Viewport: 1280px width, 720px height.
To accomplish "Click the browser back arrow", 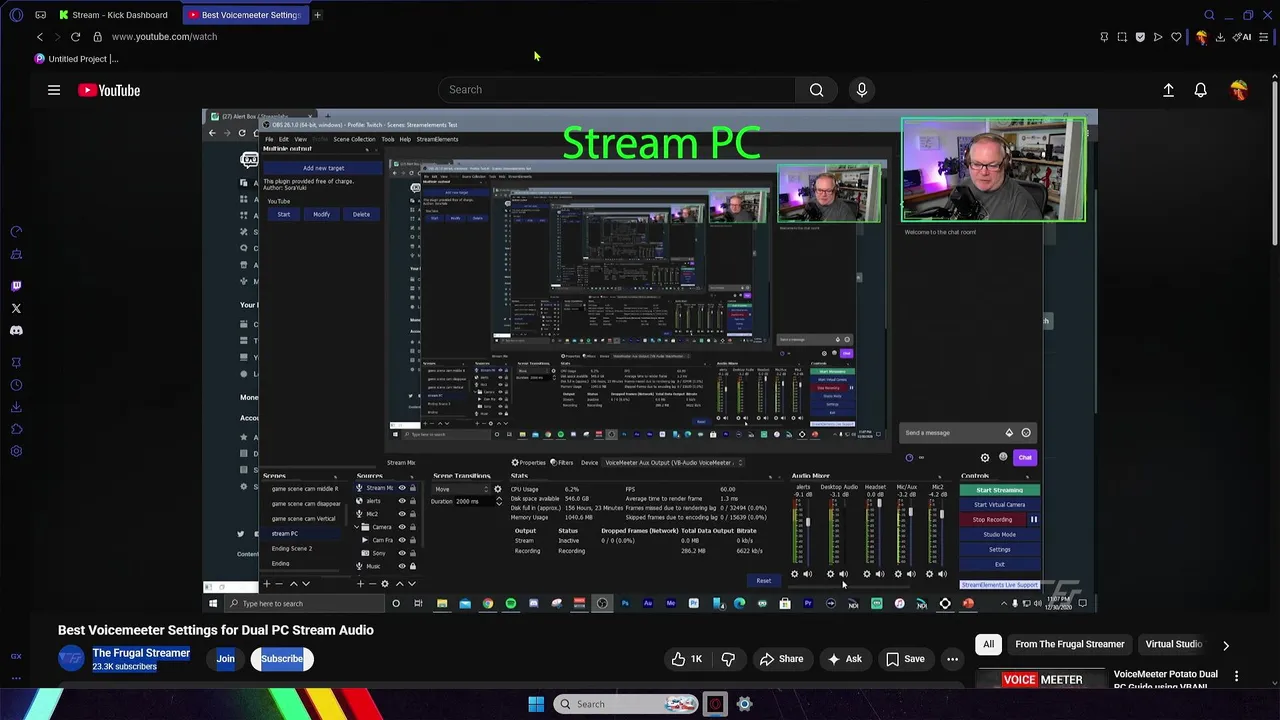I will coord(40,37).
